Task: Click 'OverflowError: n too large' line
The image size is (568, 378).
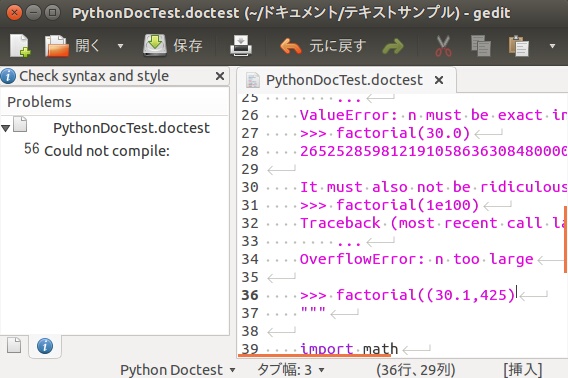Action: point(417,259)
